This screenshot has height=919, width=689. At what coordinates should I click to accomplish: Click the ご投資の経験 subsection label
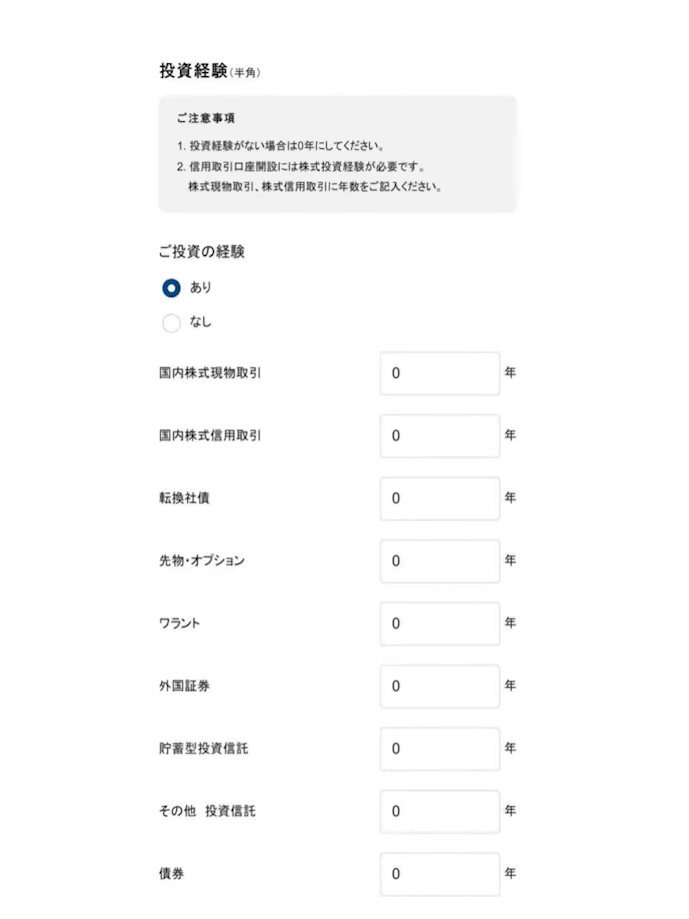pos(202,252)
